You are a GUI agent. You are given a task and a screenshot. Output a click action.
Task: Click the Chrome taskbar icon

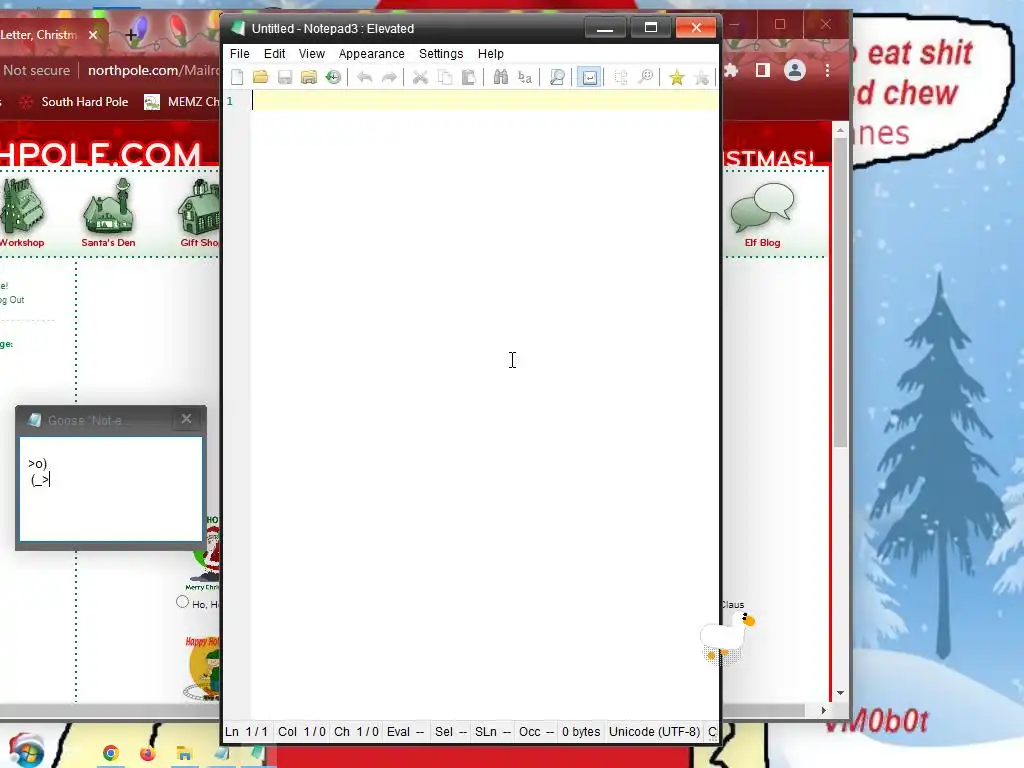(110, 754)
